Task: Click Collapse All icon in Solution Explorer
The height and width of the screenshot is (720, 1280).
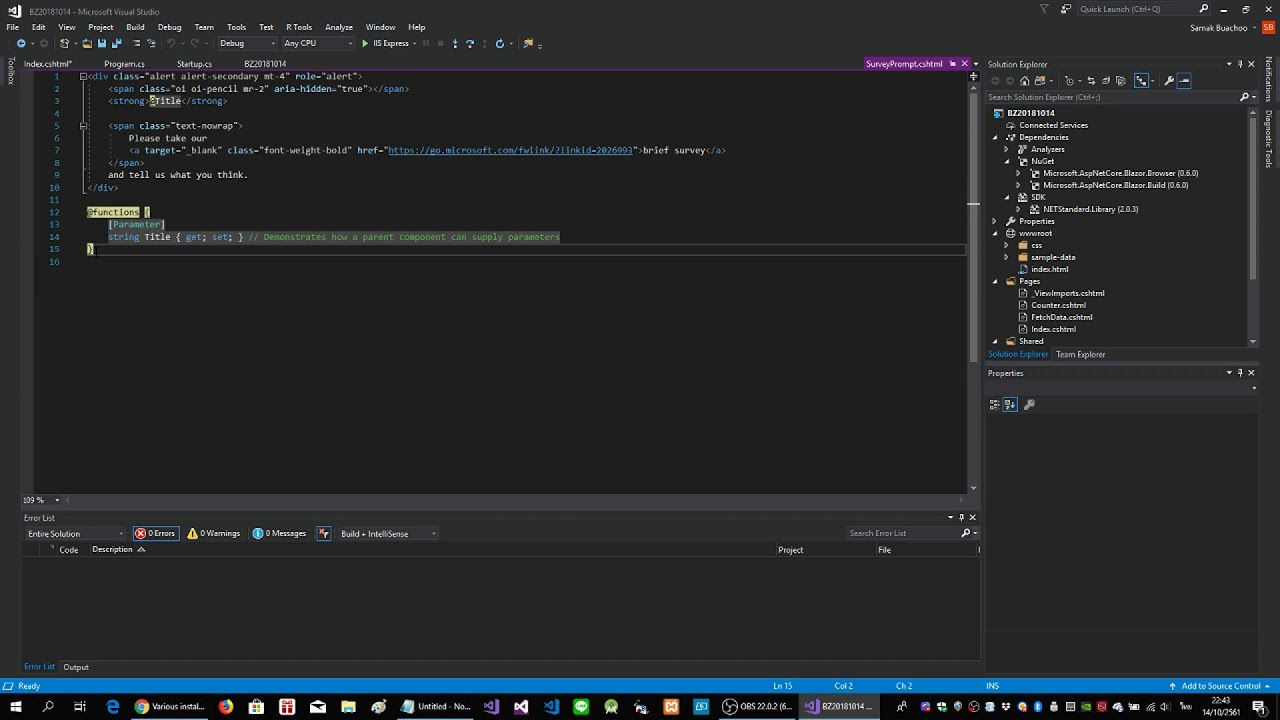Action: [1105, 81]
